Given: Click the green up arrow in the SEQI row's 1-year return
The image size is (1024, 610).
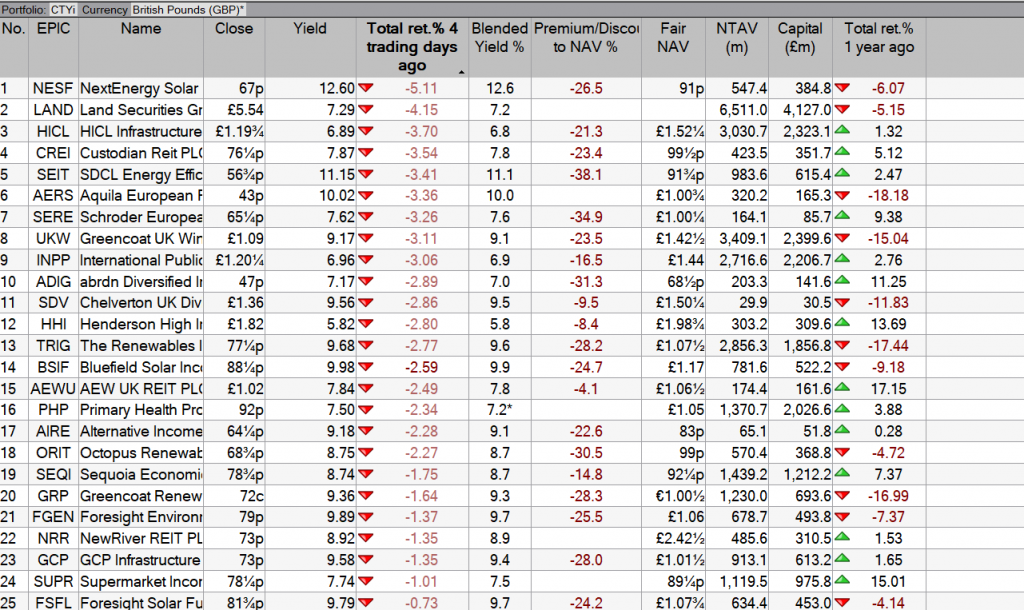Looking at the screenshot, I should coord(842,474).
